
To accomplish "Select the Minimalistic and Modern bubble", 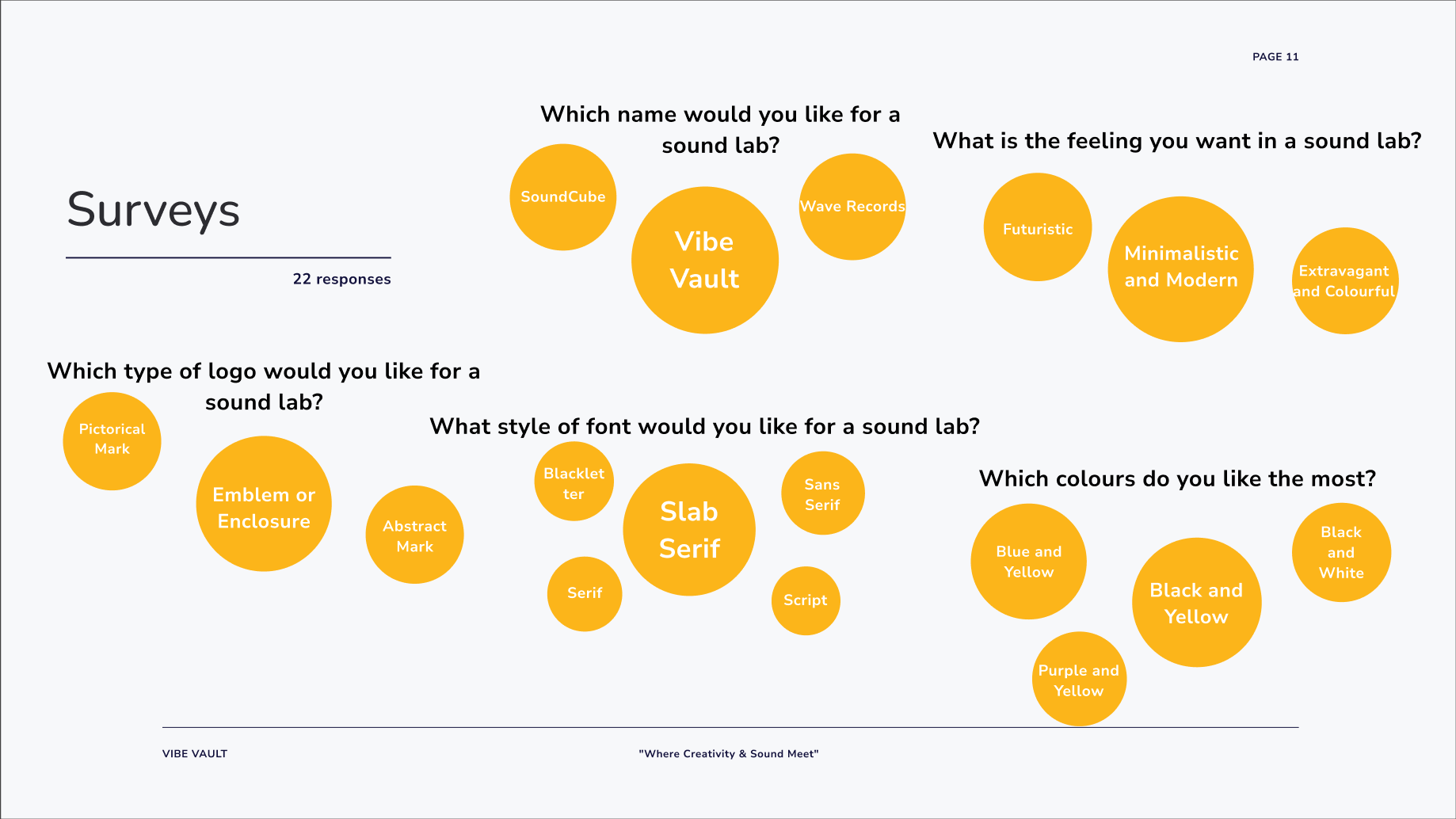I will pos(1181,269).
